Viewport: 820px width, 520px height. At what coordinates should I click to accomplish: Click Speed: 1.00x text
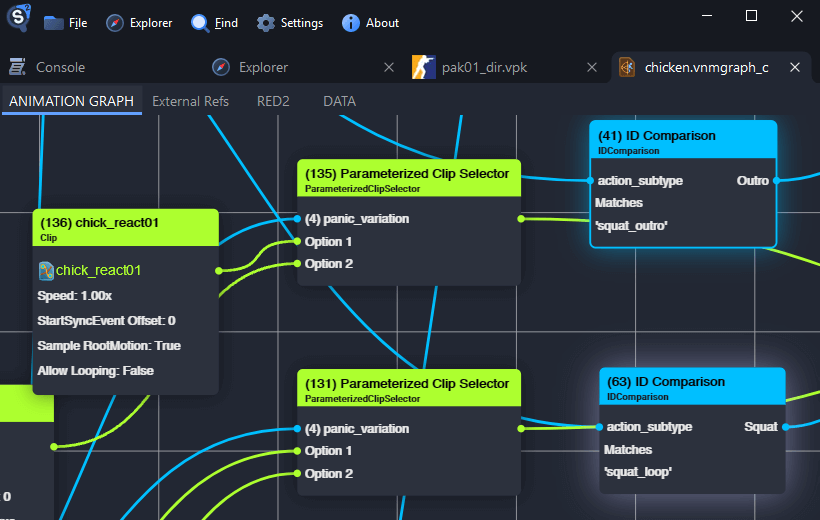75,296
